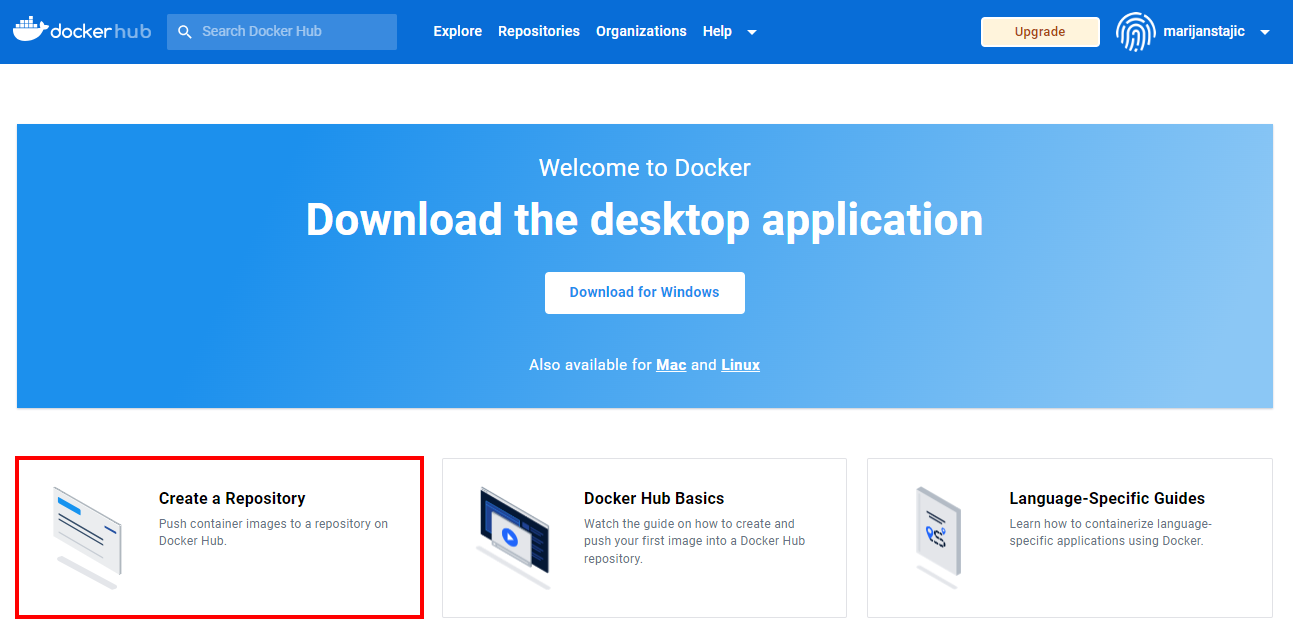Viewport: 1293px width, 634px height.
Task: Go to Repositories in the navigation bar
Action: [x=539, y=31]
